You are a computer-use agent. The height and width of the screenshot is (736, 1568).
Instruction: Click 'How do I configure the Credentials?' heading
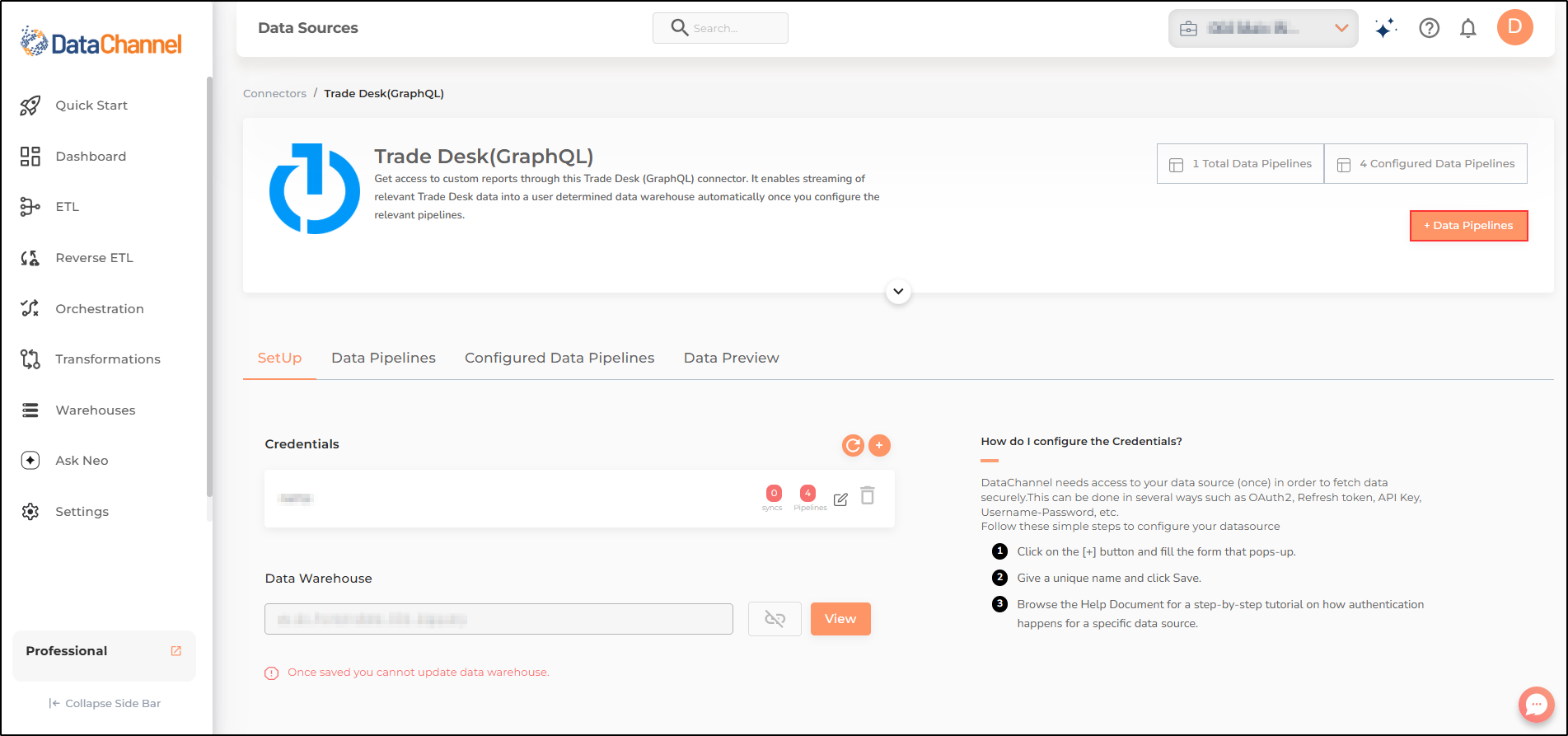coord(1081,442)
